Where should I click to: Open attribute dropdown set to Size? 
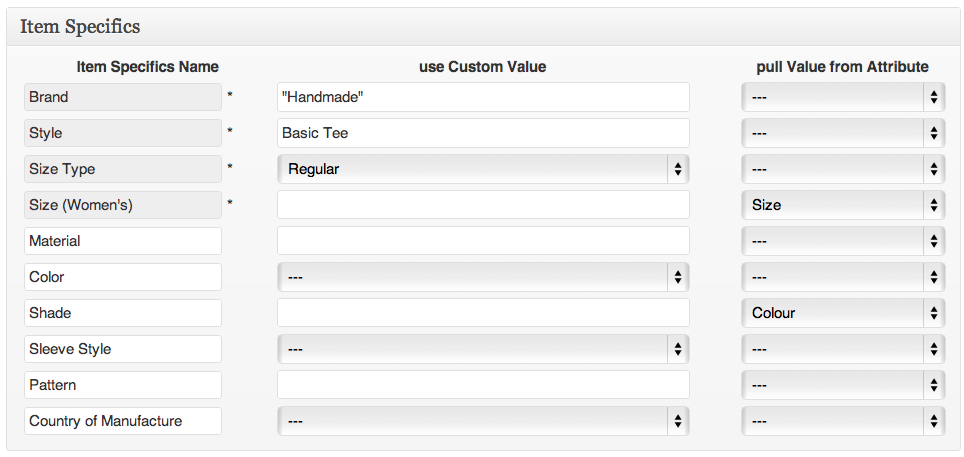[x=843, y=205]
